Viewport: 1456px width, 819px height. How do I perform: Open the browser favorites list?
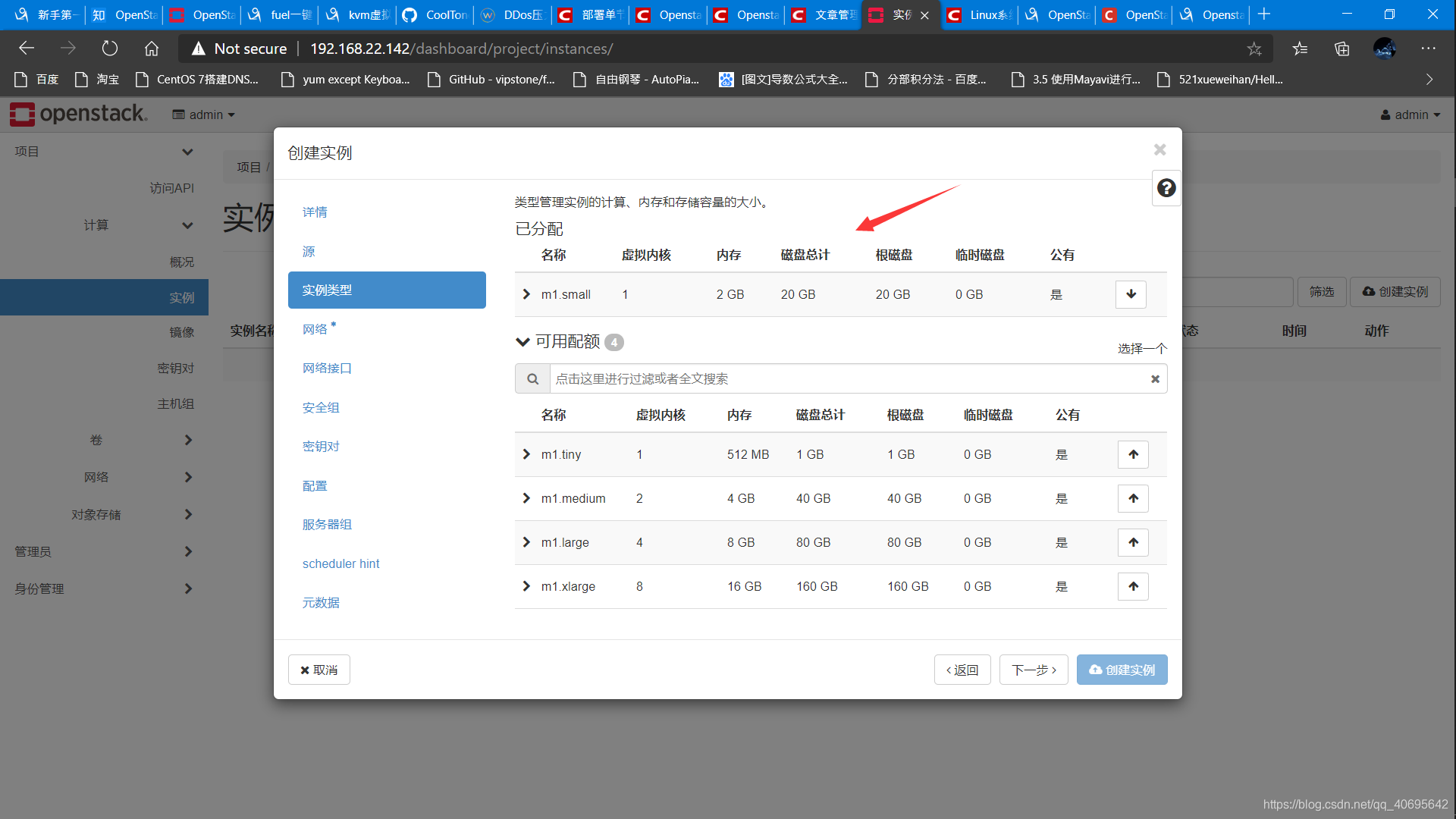pos(1300,49)
